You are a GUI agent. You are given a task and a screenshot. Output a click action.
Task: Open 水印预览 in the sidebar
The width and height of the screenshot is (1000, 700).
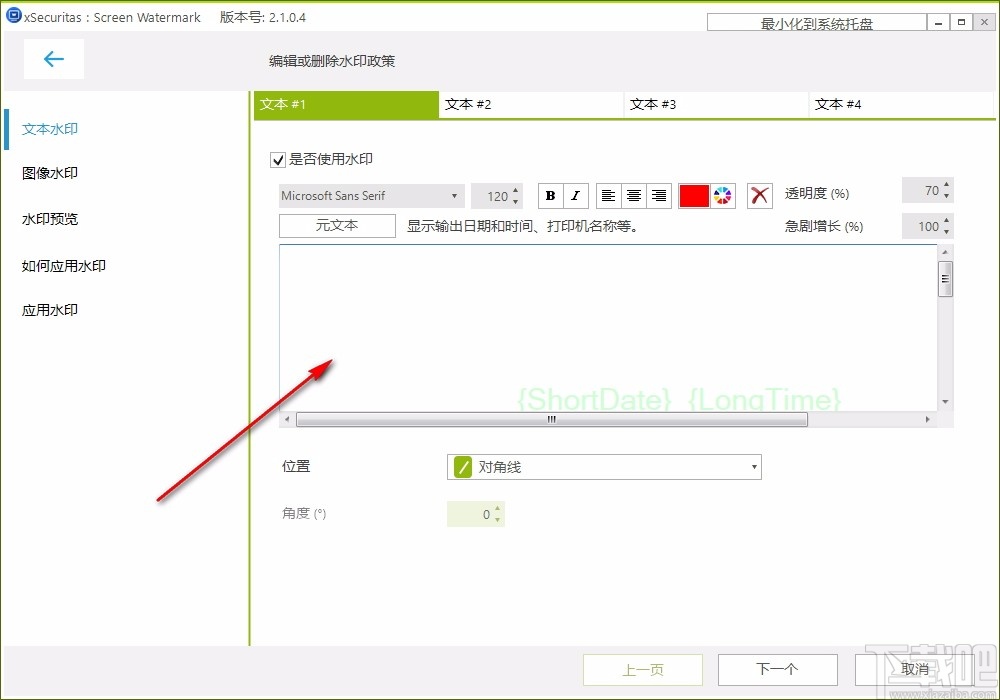50,219
